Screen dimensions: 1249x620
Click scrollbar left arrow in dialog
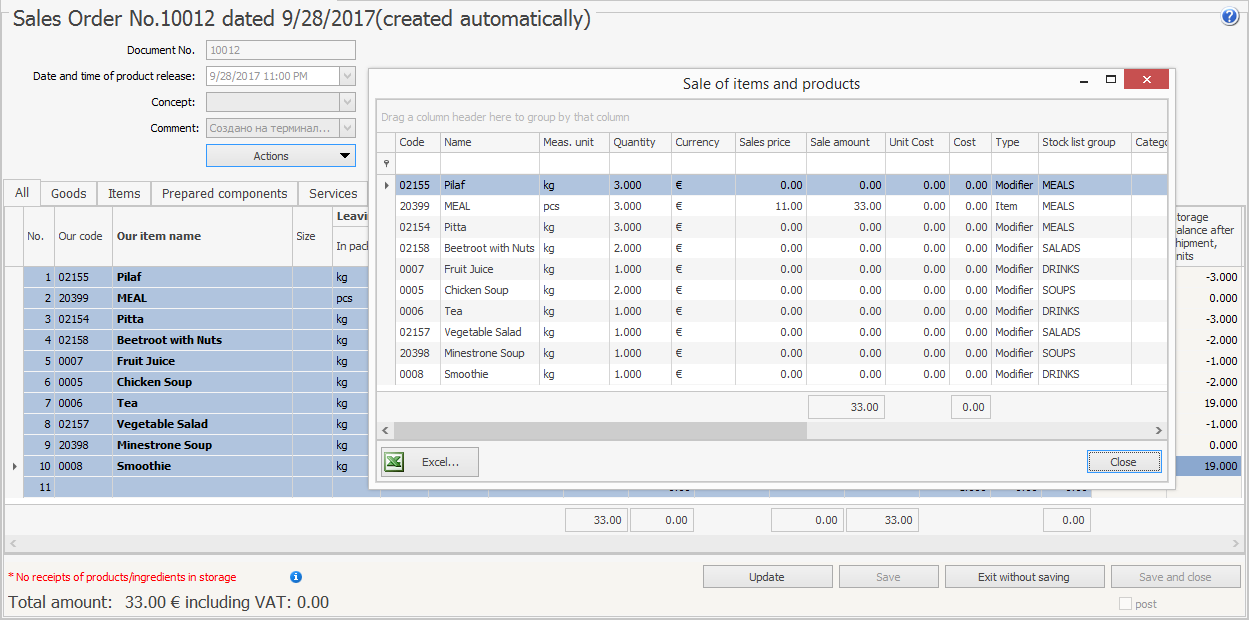coord(386,430)
